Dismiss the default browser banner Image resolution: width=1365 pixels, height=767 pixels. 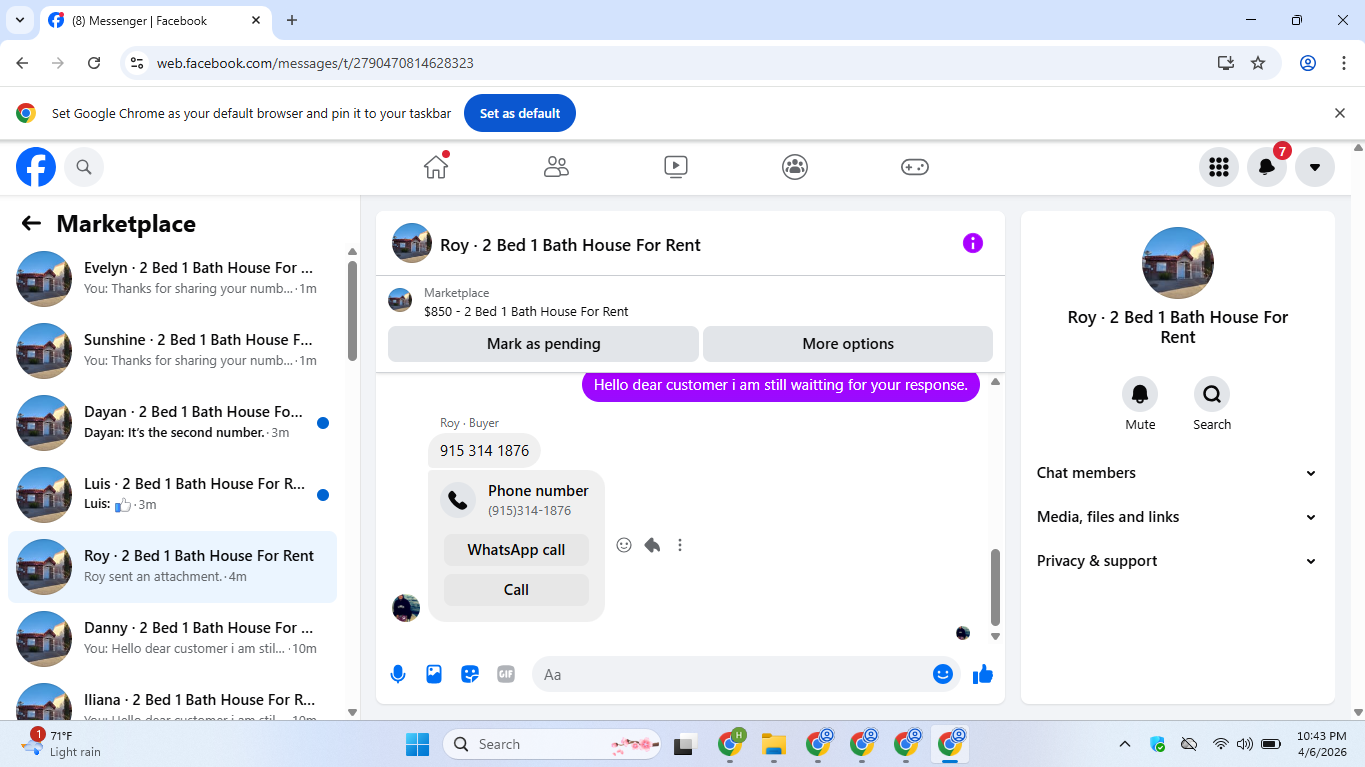[1340, 113]
